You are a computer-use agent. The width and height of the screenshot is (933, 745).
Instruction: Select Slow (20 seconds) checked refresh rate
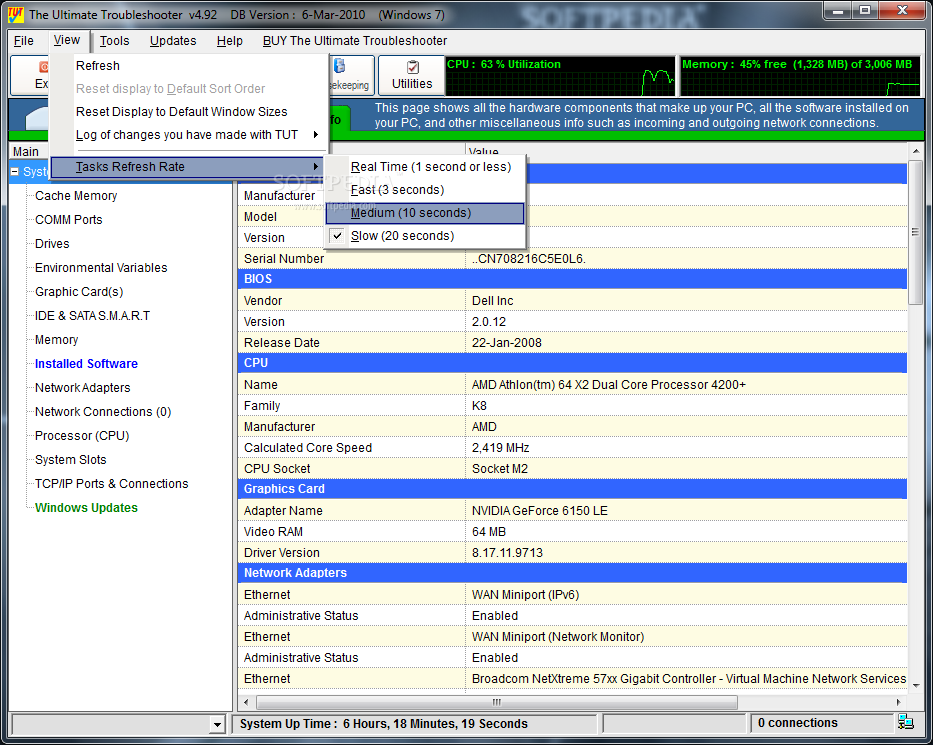tap(425, 236)
